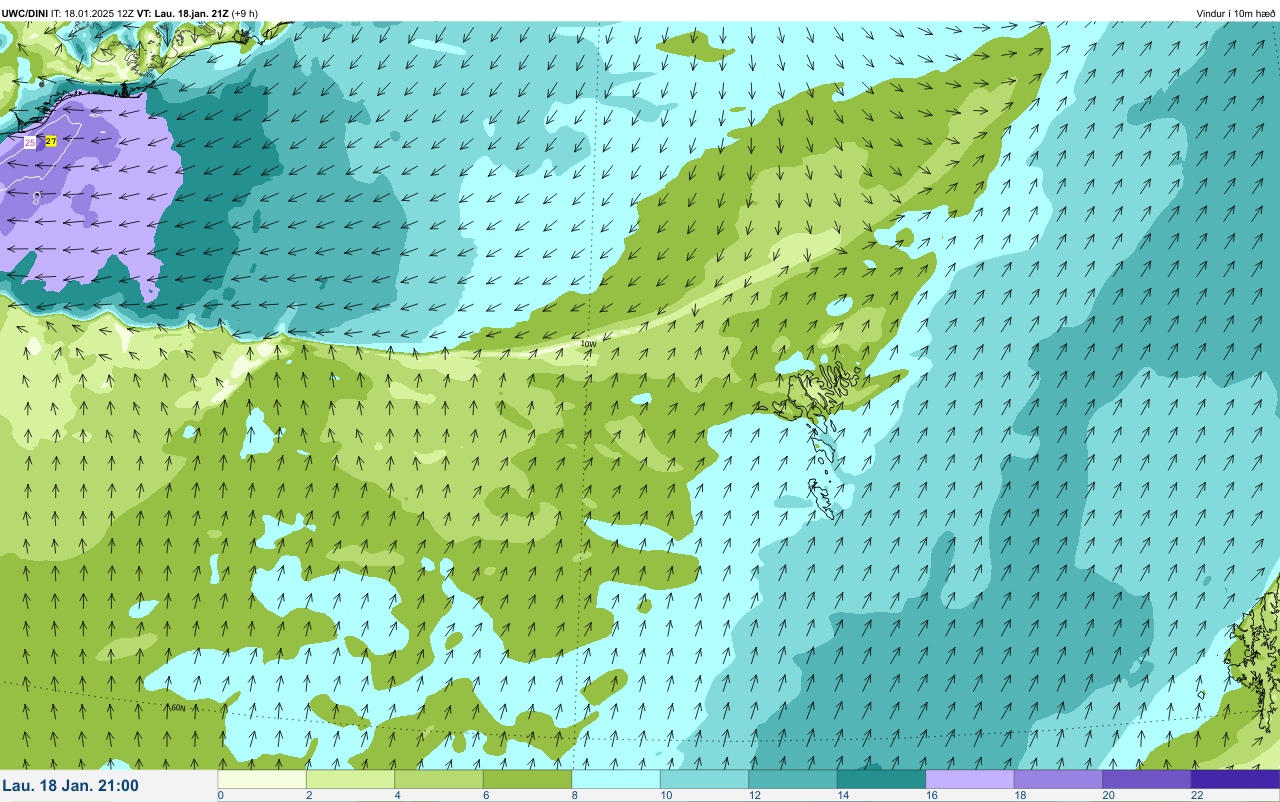Click the 2–4 wind speed legend swatch
Viewport: 1280px width, 802px height.
coord(350,779)
